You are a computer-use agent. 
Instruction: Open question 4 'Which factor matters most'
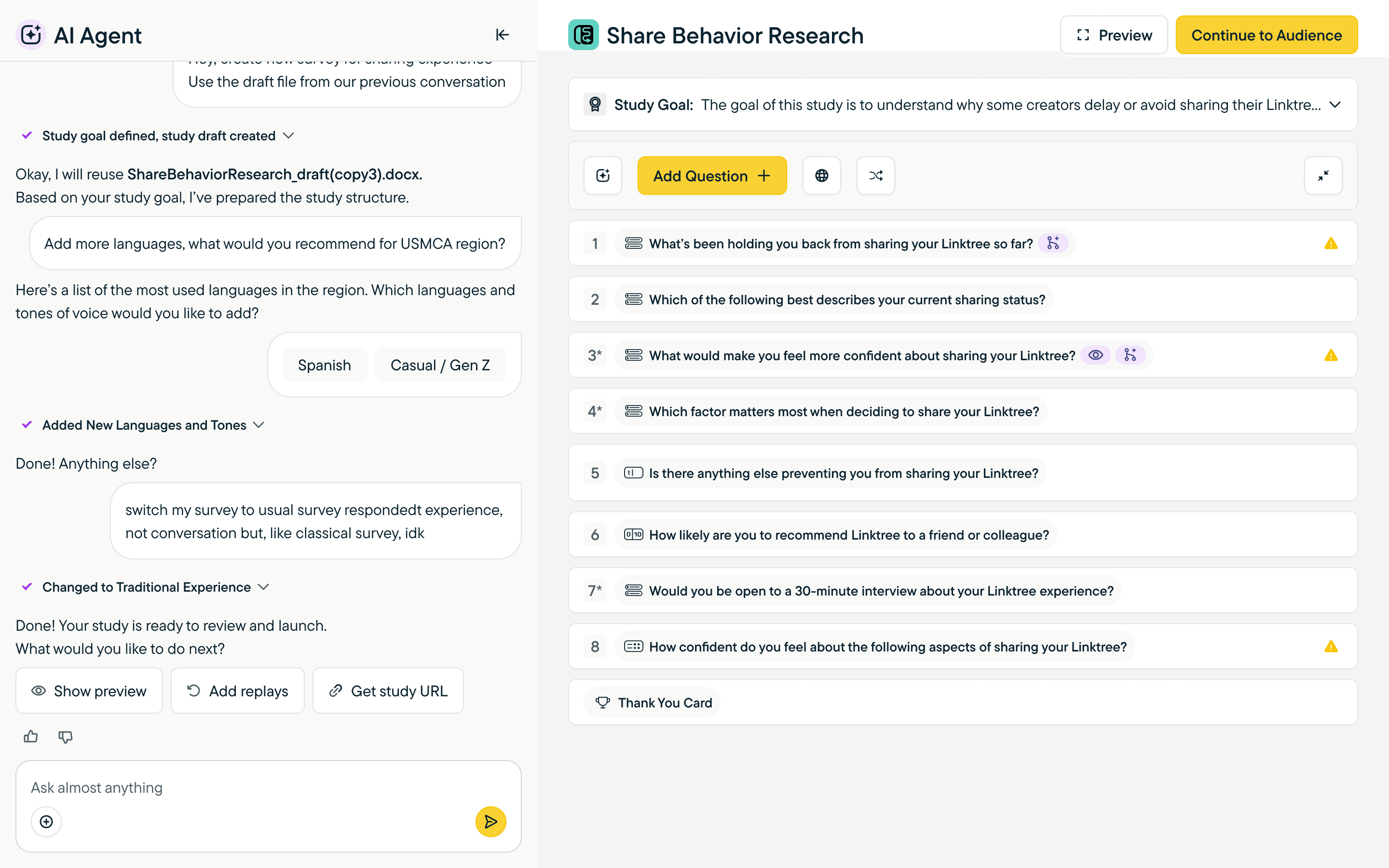[963, 411]
